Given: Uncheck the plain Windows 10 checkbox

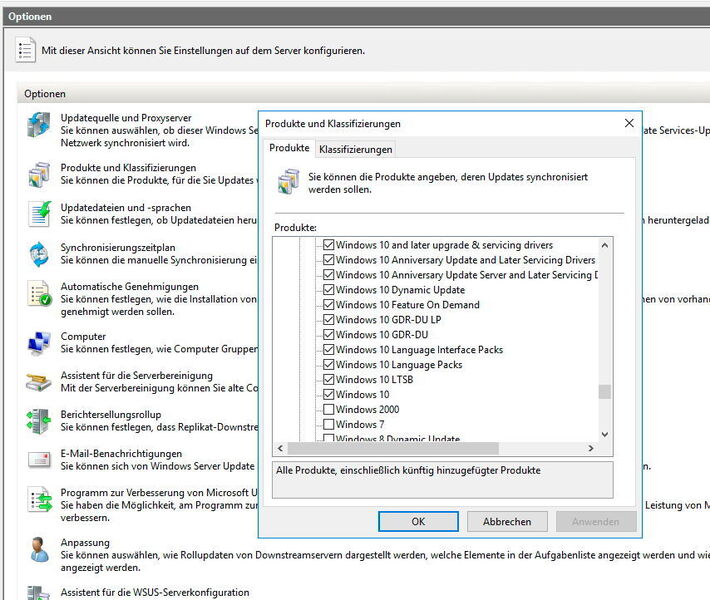Looking at the screenshot, I should [329, 394].
